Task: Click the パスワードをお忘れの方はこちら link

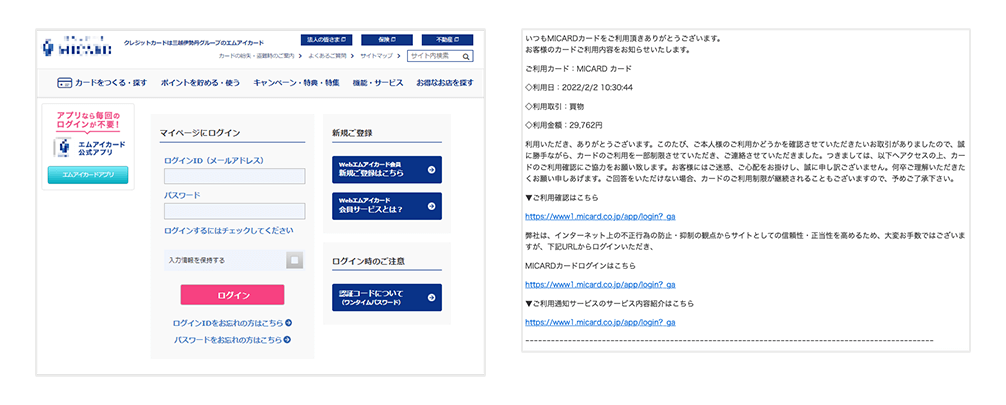Action: coord(228,340)
